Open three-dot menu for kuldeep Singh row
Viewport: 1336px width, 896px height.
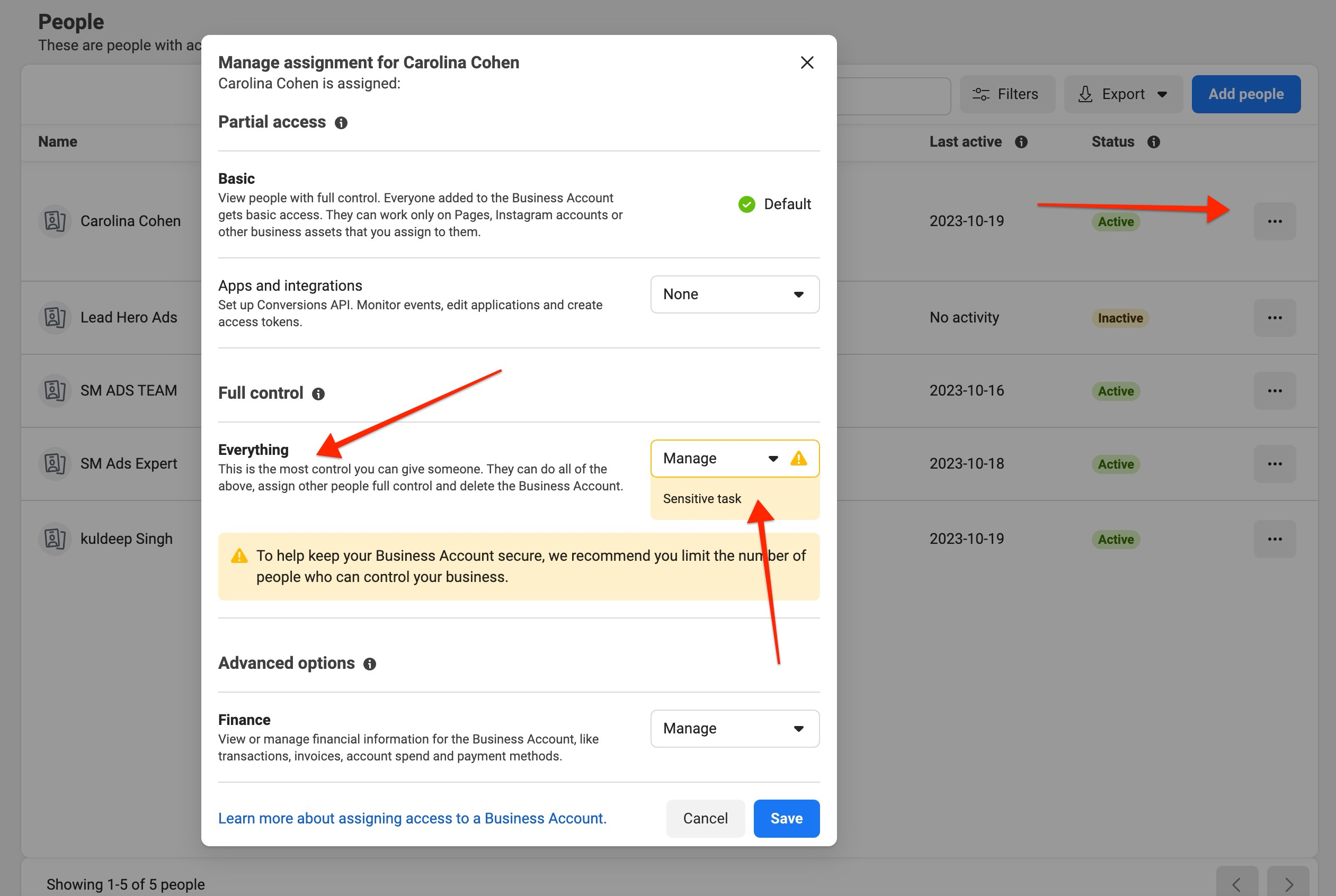coord(1274,539)
